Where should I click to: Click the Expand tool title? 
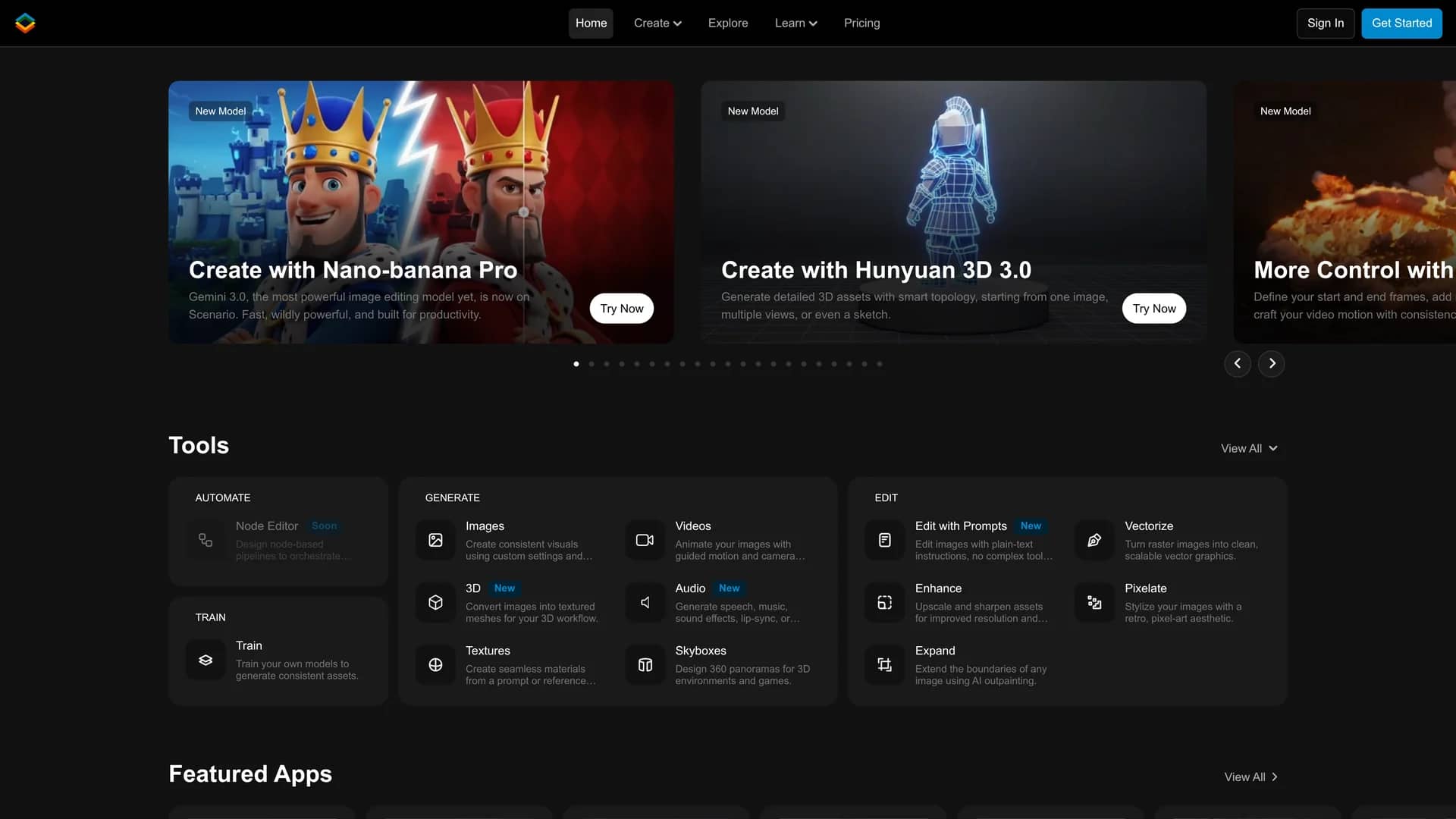click(x=935, y=651)
